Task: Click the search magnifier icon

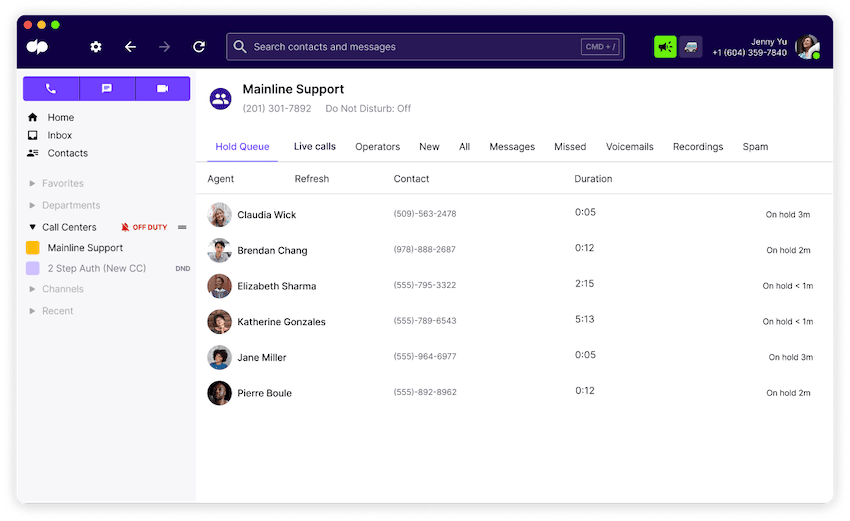Action: (240, 47)
